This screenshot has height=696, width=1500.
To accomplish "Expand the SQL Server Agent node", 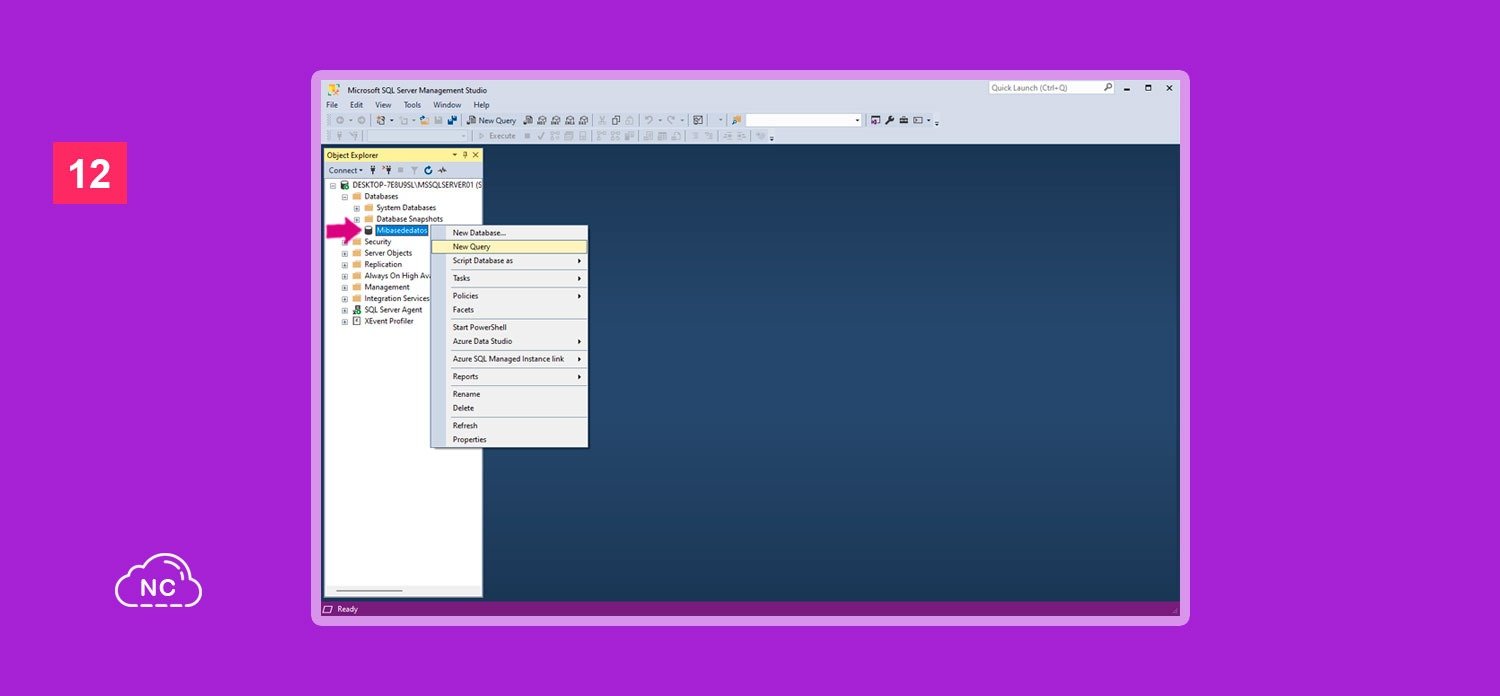I will click(x=345, y=310).
